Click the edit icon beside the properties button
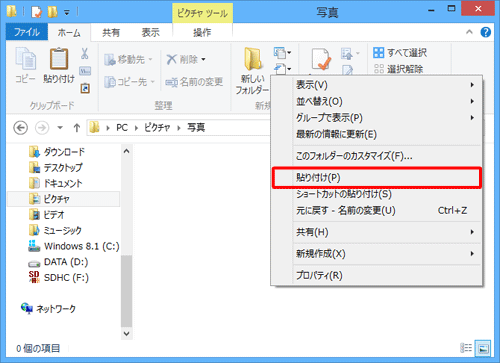Viewport: 500px width, 363px height. 347,70
